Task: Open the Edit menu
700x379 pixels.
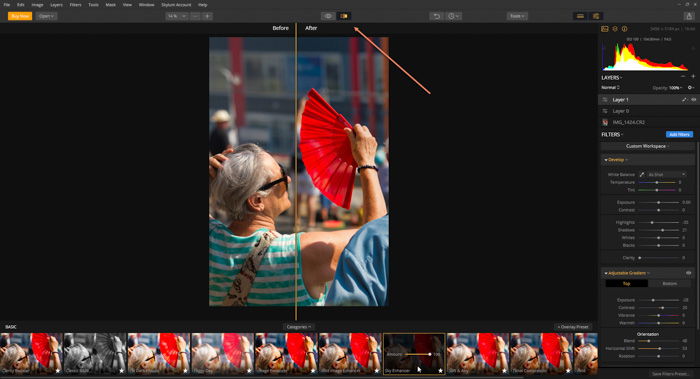Action: pos(21,4)
